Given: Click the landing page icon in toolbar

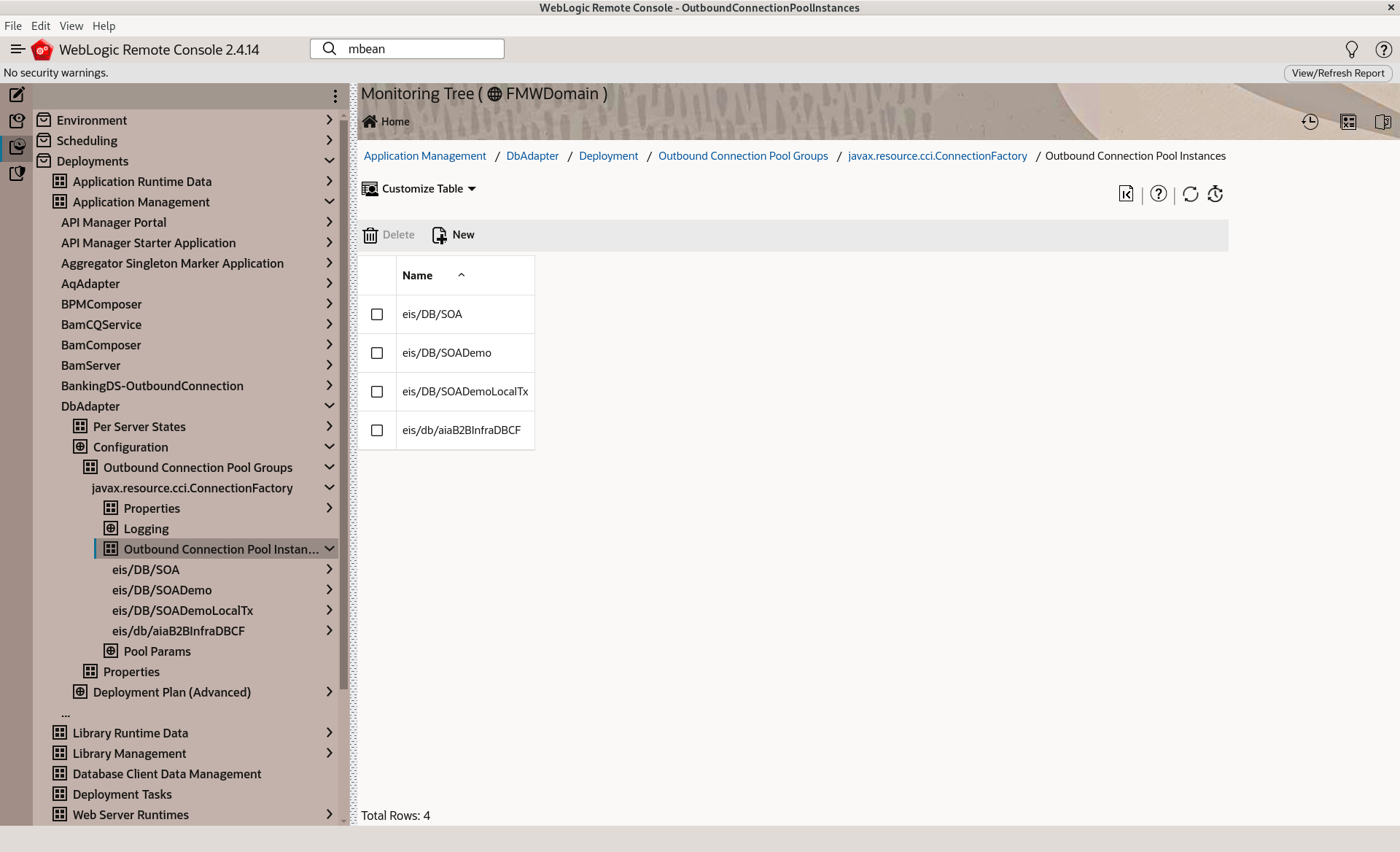Looking at the screenshot, I should pyautogui.click(x=1126, y=194).
